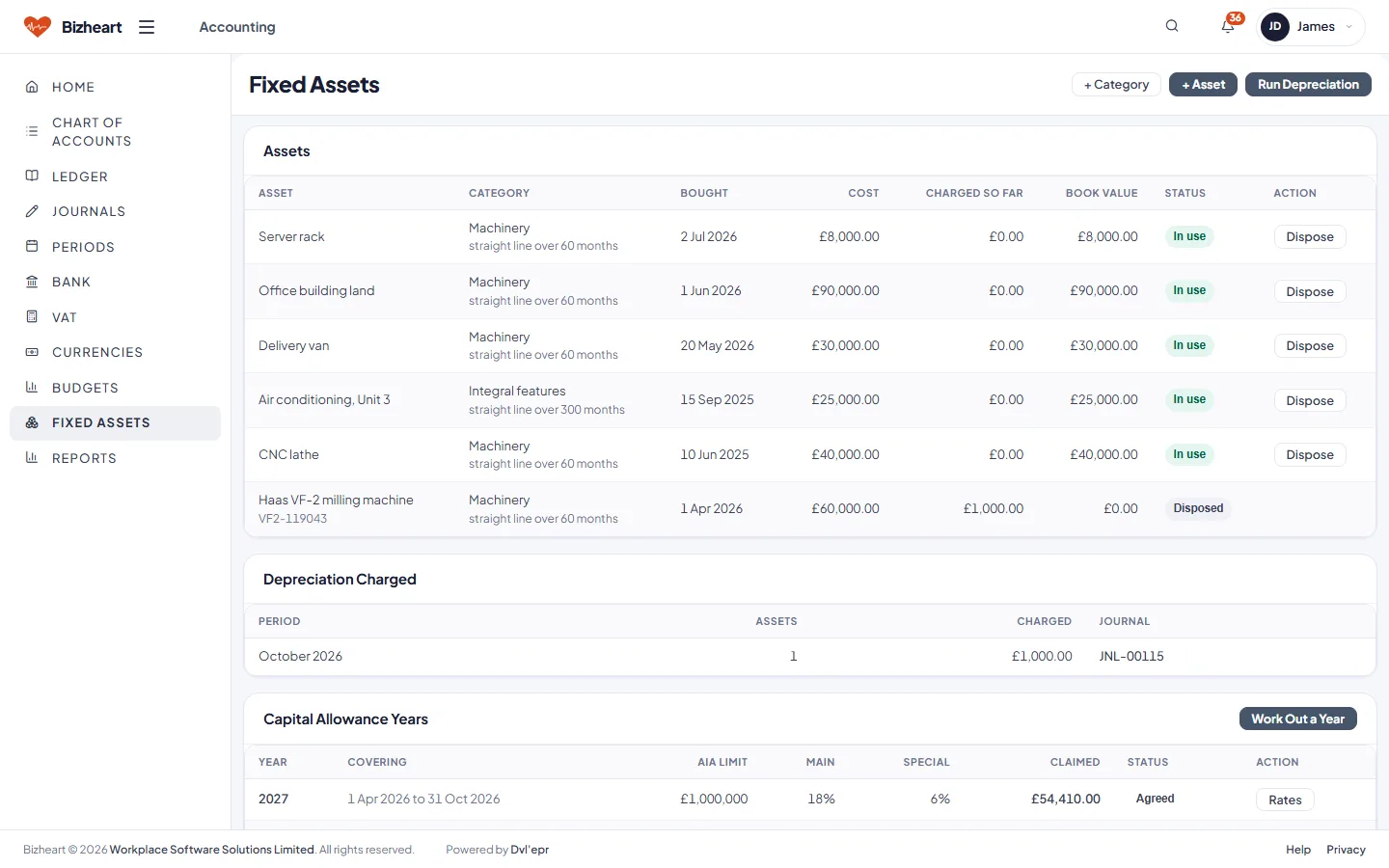Click the Budgets chart icon
The image size is (1389, 868).
coord(32,387)
